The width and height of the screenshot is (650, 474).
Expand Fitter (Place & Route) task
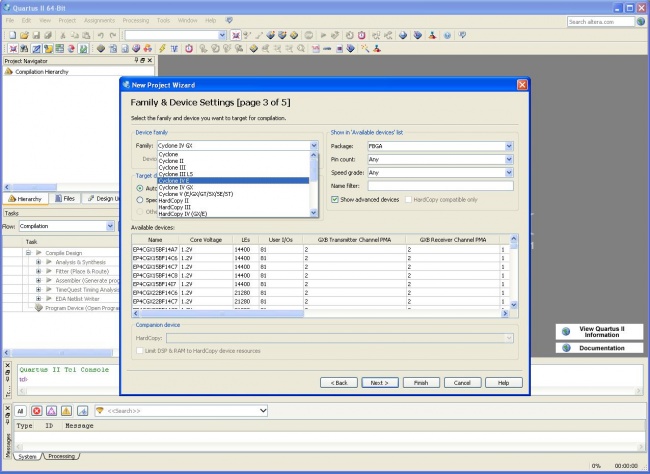point(39,271)
